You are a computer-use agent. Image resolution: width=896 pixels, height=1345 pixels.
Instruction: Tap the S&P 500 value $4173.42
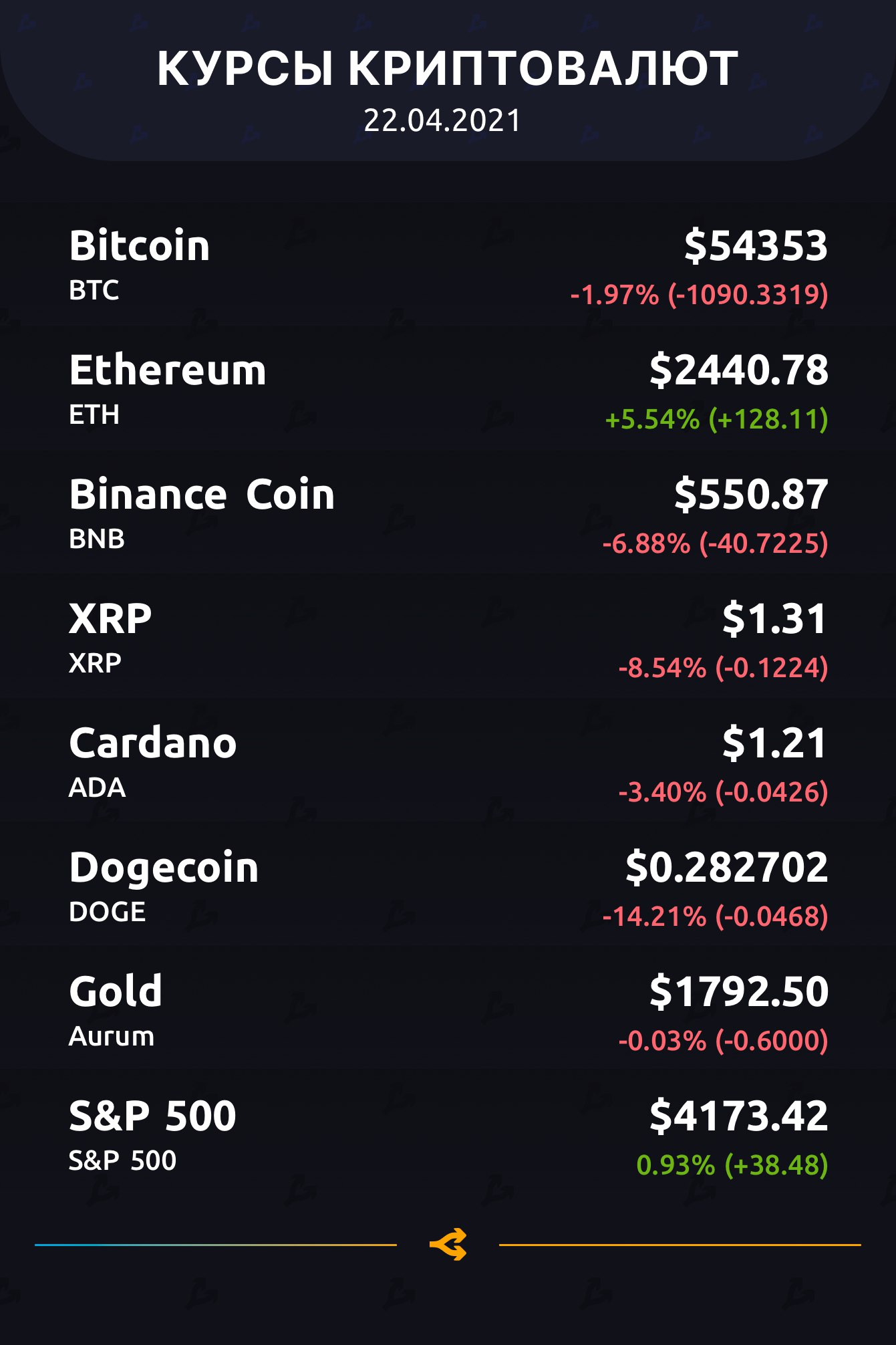[x=739, y=1116]
